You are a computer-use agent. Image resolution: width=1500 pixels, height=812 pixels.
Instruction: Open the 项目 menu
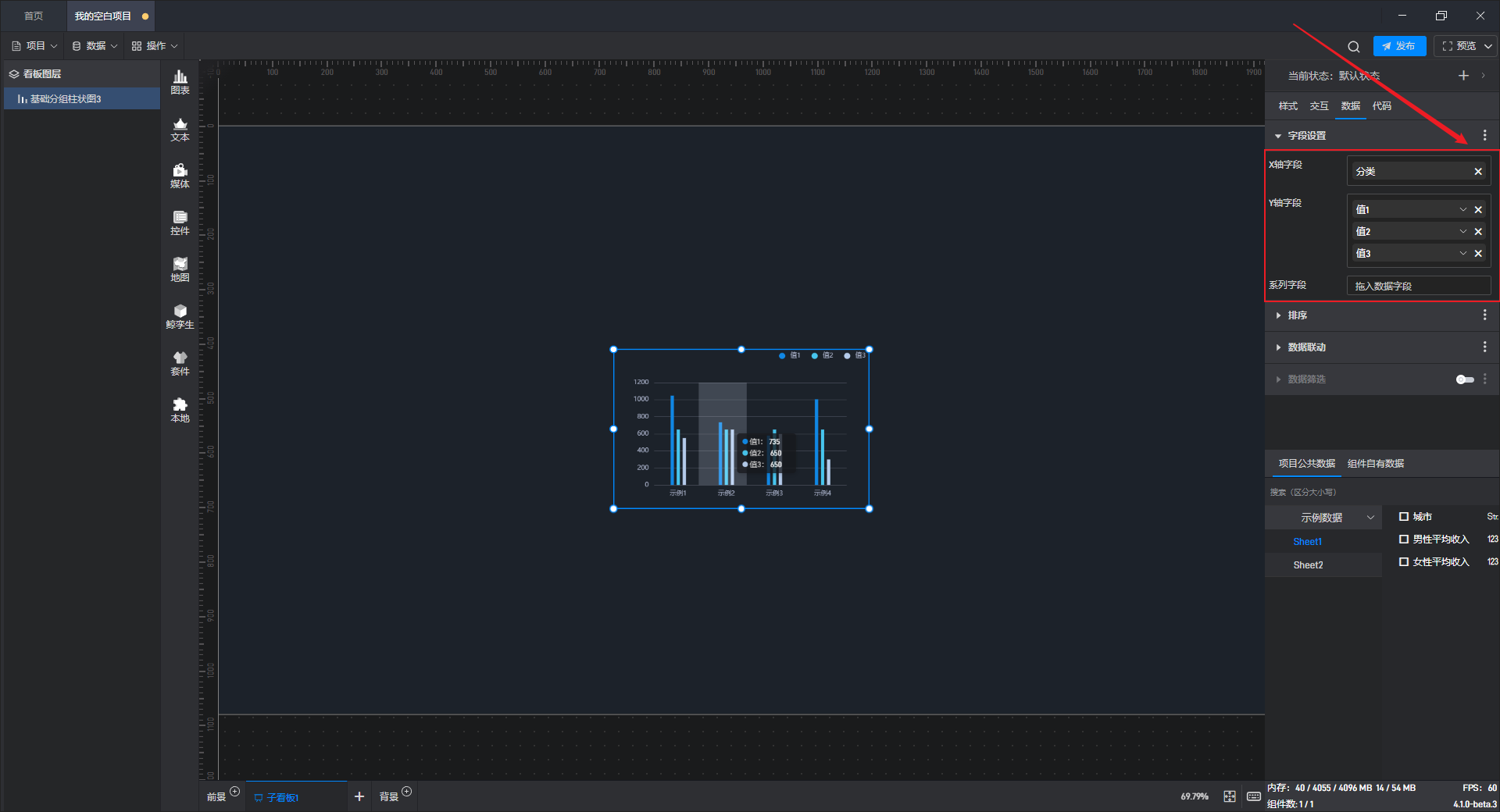(35, 46)
